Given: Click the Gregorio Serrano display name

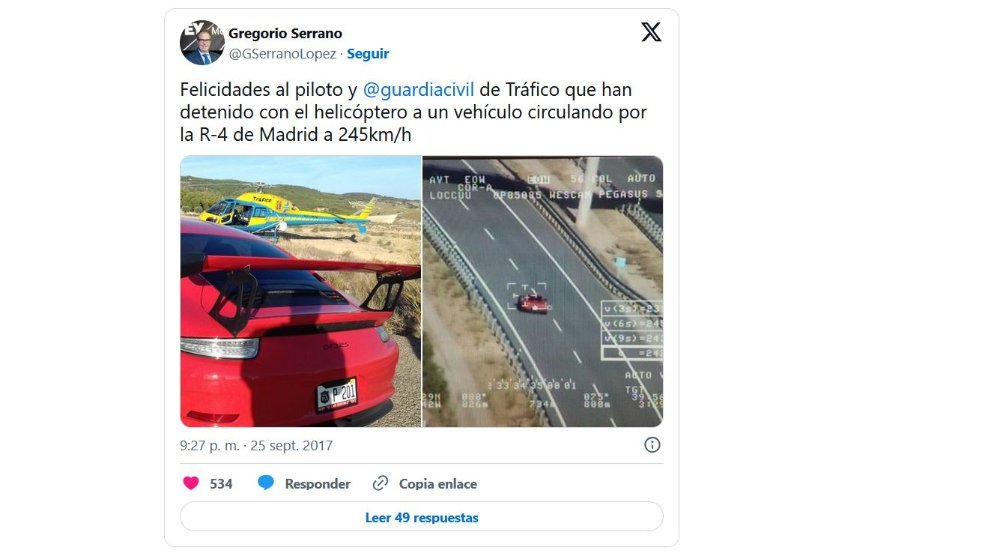Looking at the screenshot, I should coord(285,33).
